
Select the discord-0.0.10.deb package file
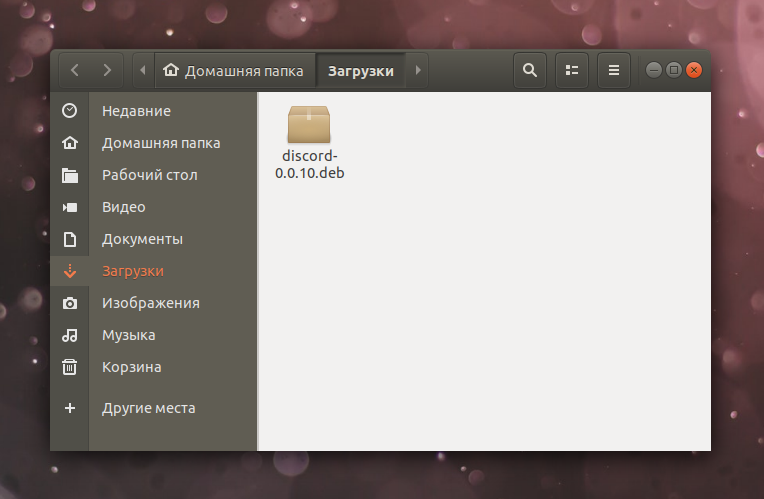(309, 143)
